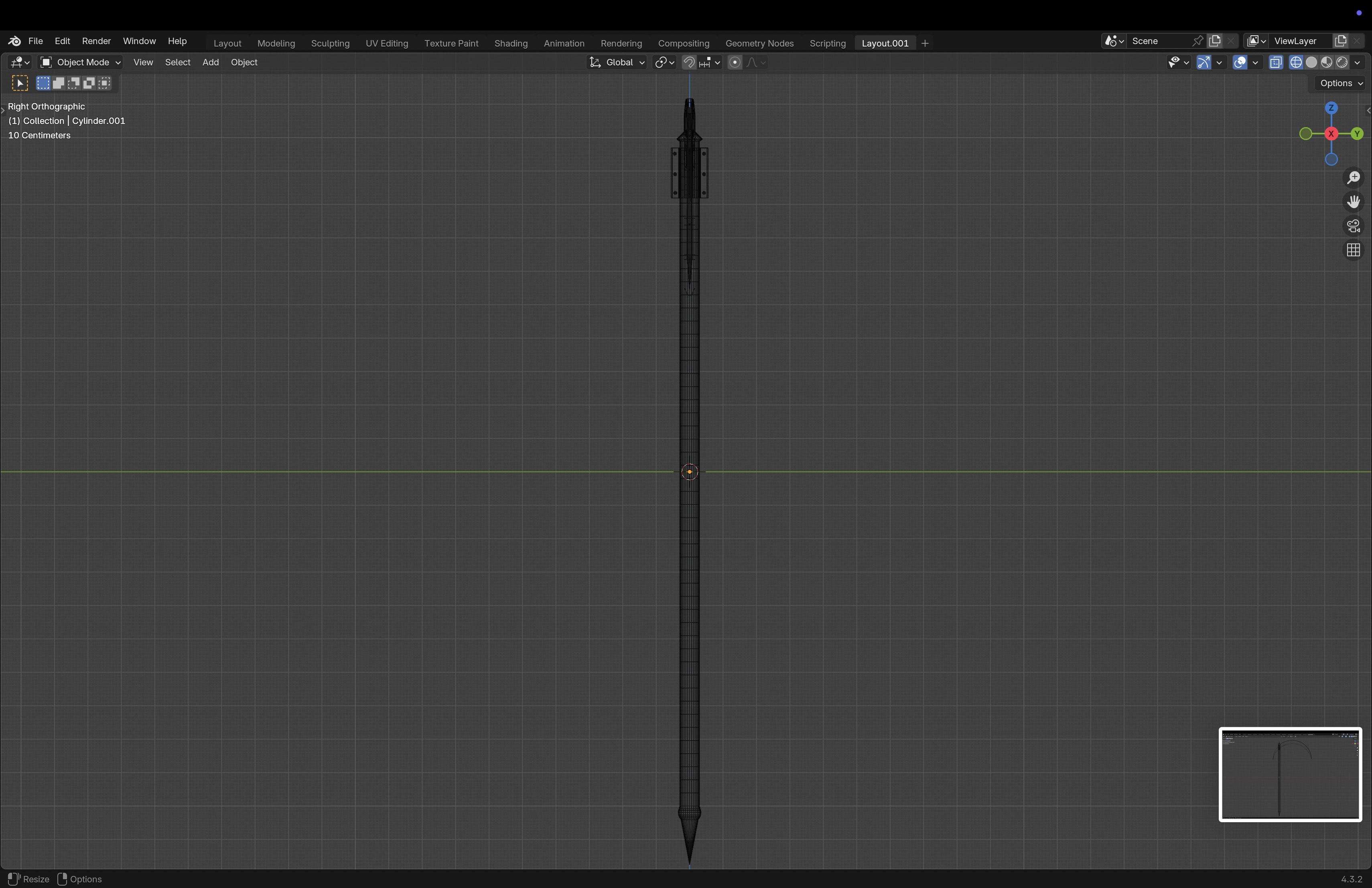Select the Select Box tool icon
Viewport: 1372px width, 888px height.
(20, 83)
